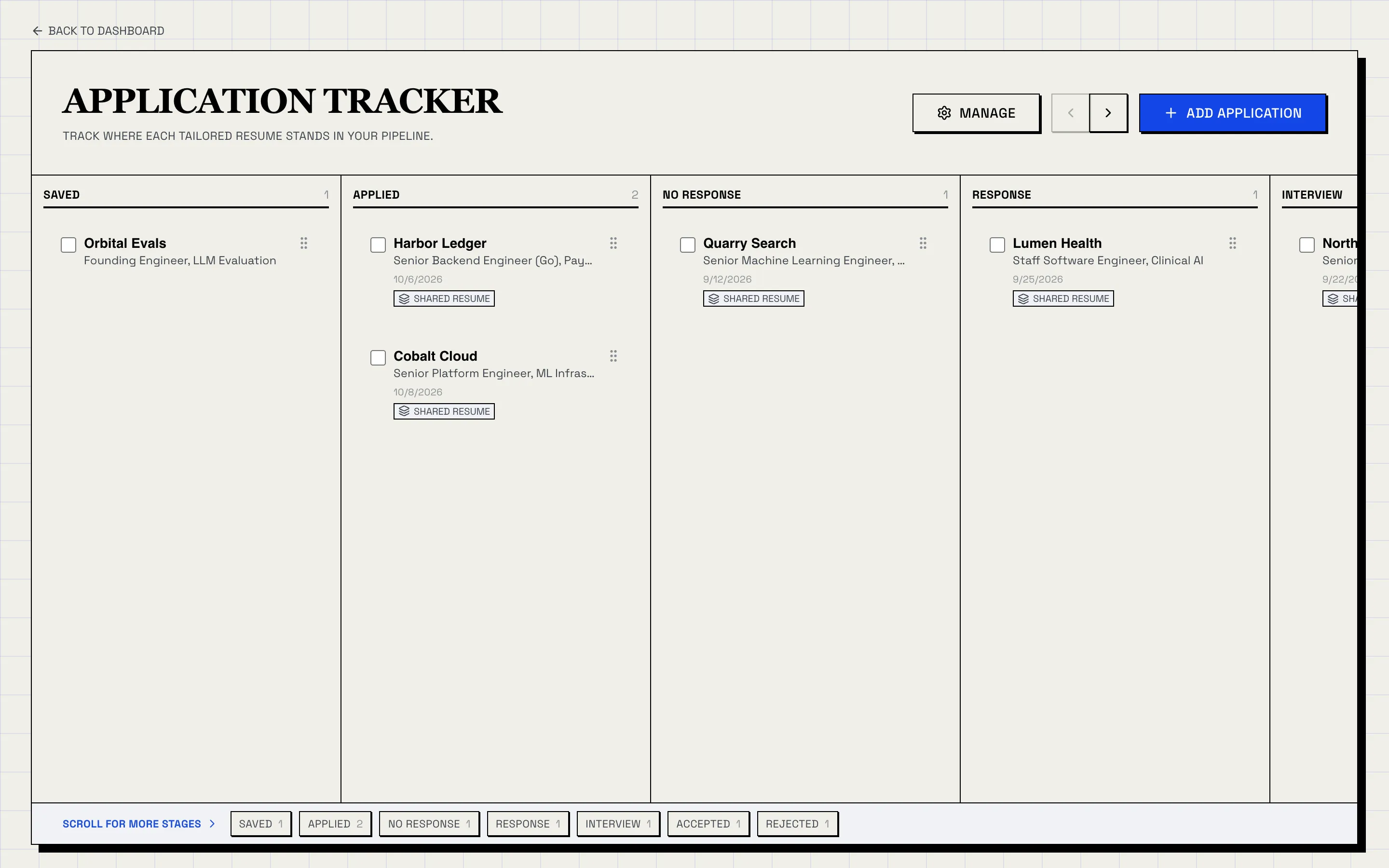Viewport: 1389px width, 868px height.
Task: Select No Response chip in footer bar
Action: click(x=429, y=824)
